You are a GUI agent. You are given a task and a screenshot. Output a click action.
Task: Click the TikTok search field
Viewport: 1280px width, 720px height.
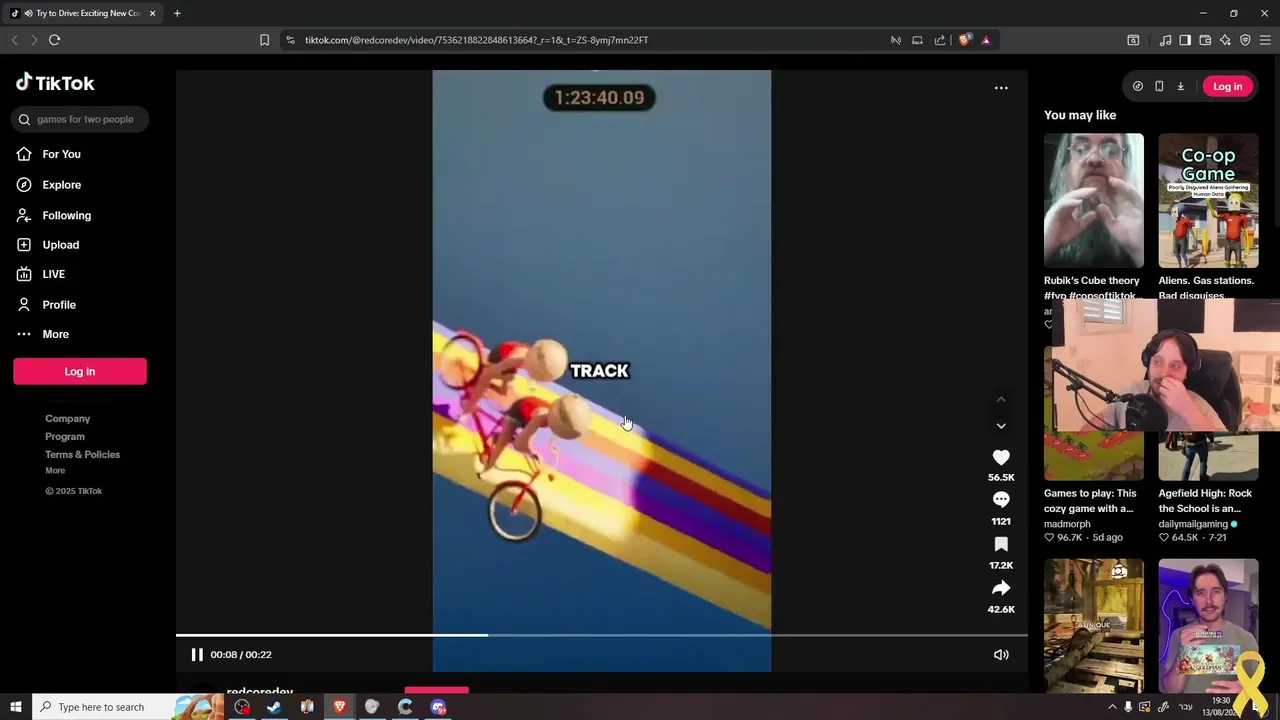[80, 119]
